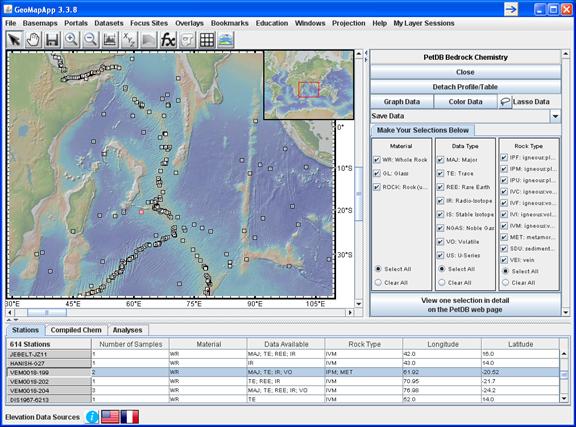Image resolution: width=576 pixels, height=427 pixels.
Task: Click the French flag icon
Action: tap(130, 417)
